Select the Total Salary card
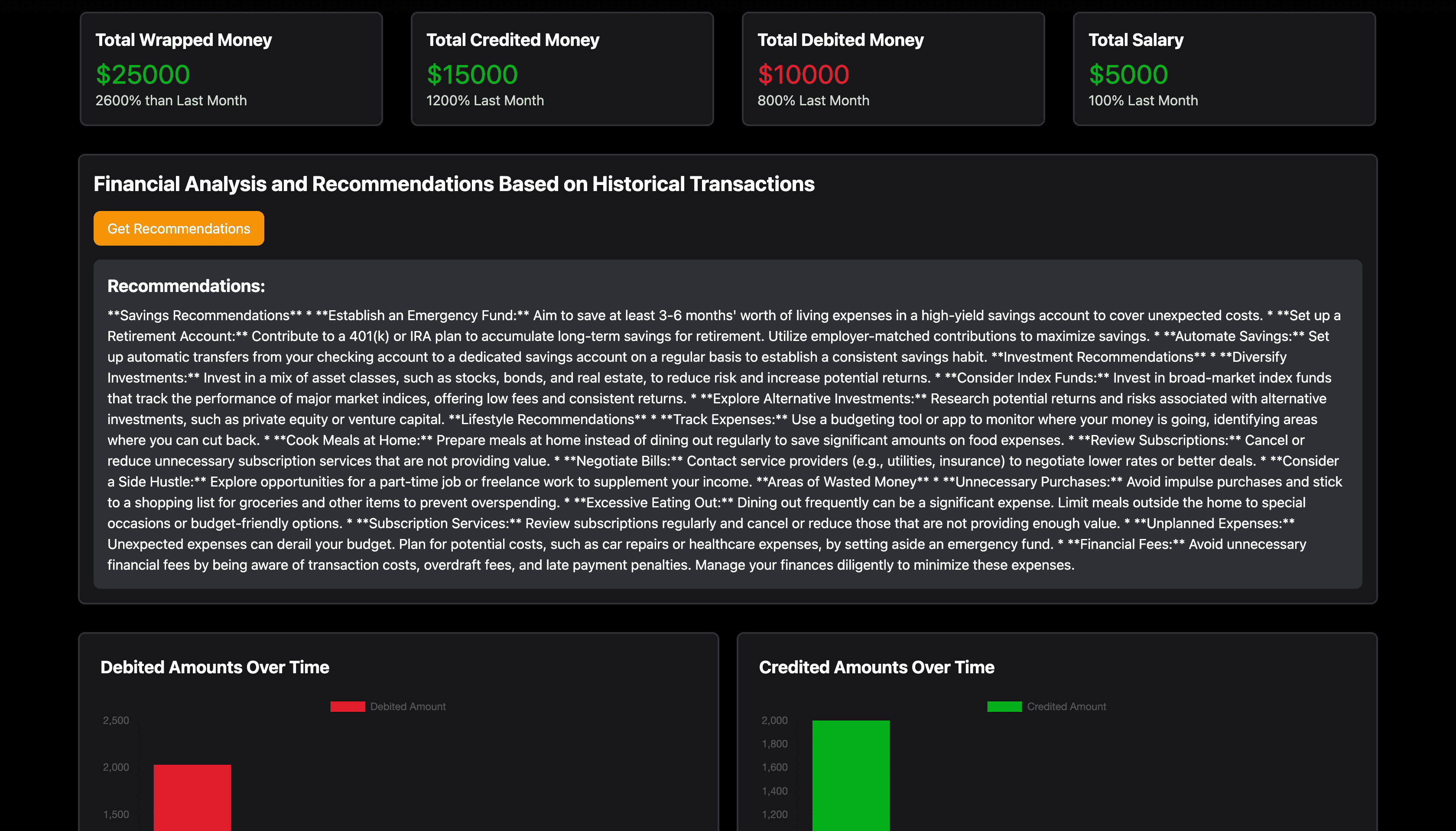1456x831 pixels. click(x=1224, y=68)
